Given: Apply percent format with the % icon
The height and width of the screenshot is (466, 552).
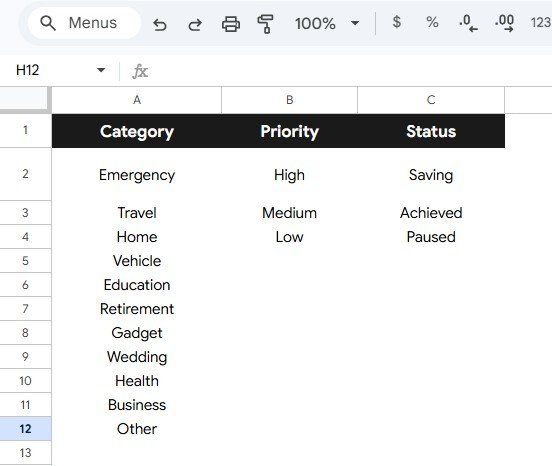Looking at the screenshot, I should tap(432, 23).
